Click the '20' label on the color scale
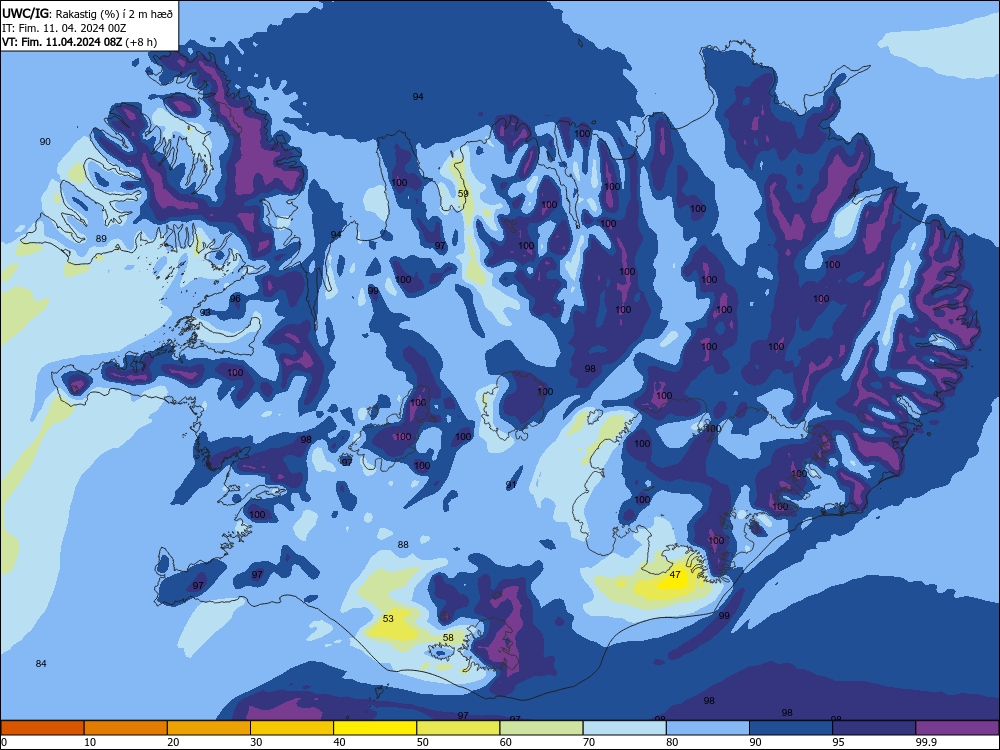The height and width of the screenshot is (750, 1000). click(173, 742)
